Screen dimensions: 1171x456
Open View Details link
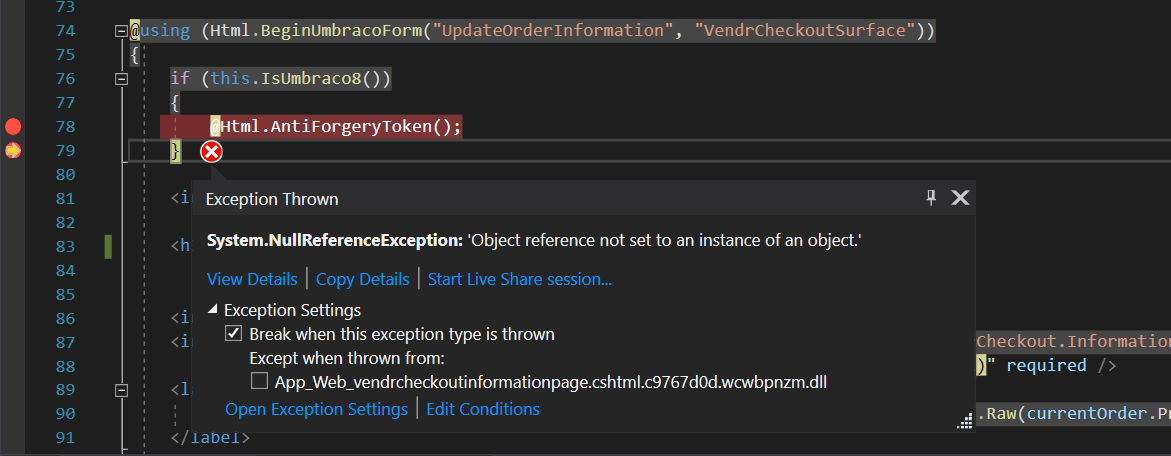click(x=252, y=279)
